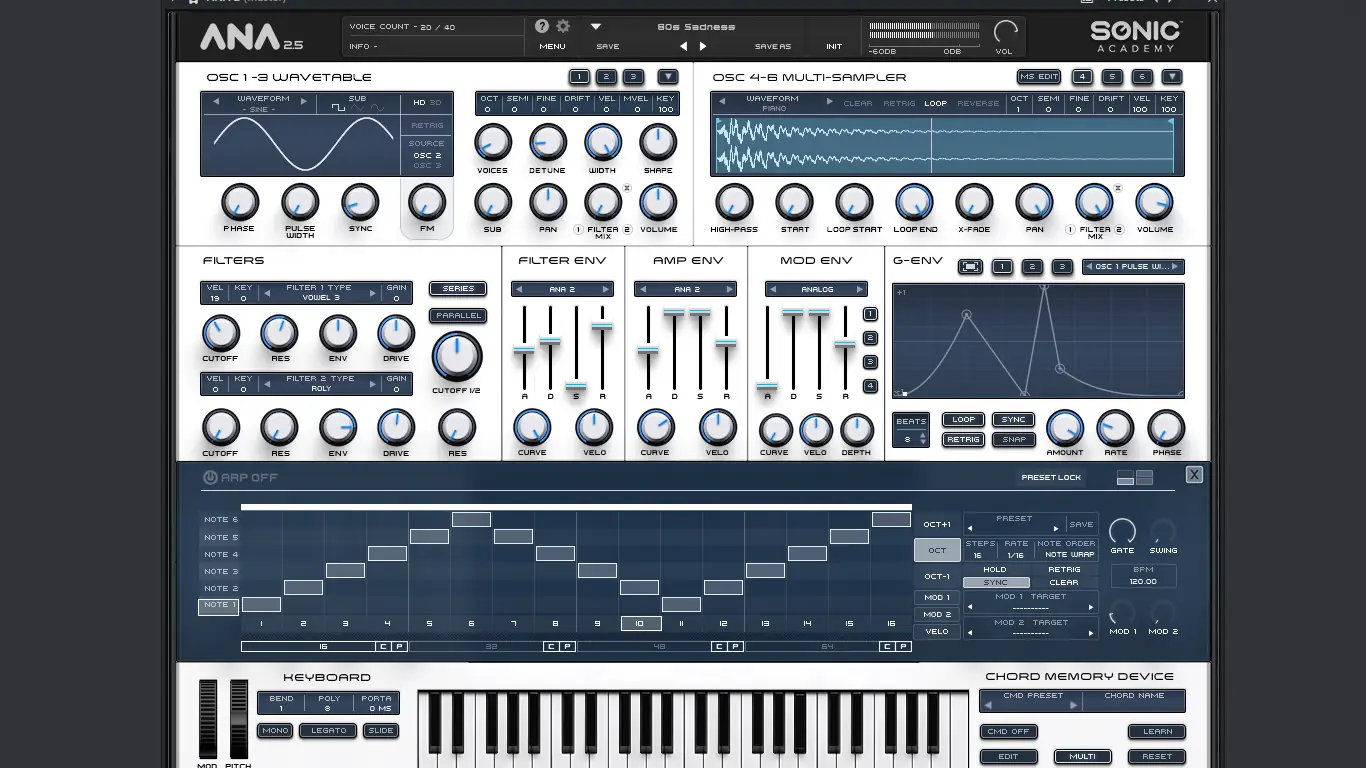Image resolution: width=1366 pixels, height=768 pixels.
Task: Click the VOICES knob
Action: (492, 143)
